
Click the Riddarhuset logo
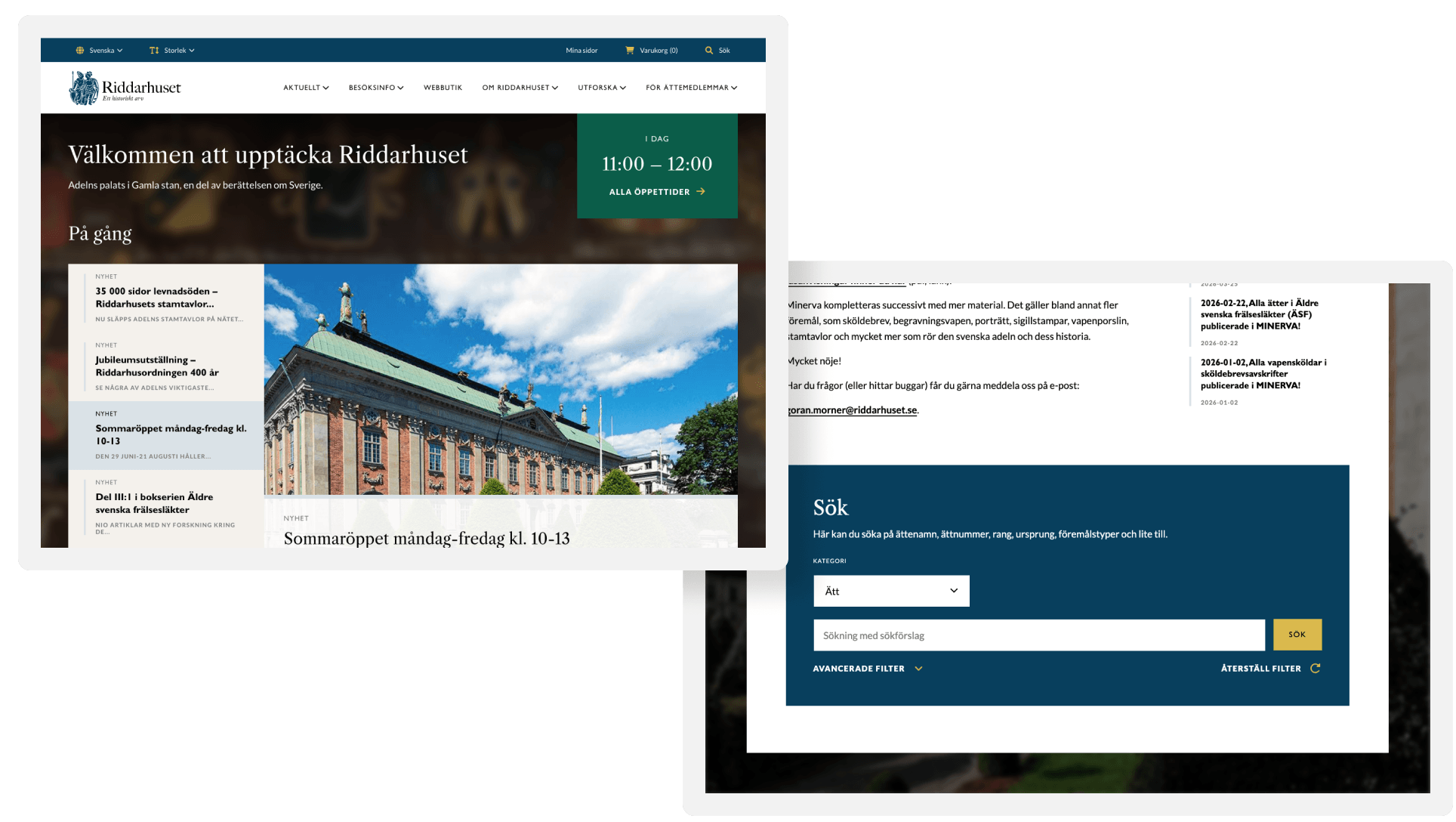pos(125,88)
